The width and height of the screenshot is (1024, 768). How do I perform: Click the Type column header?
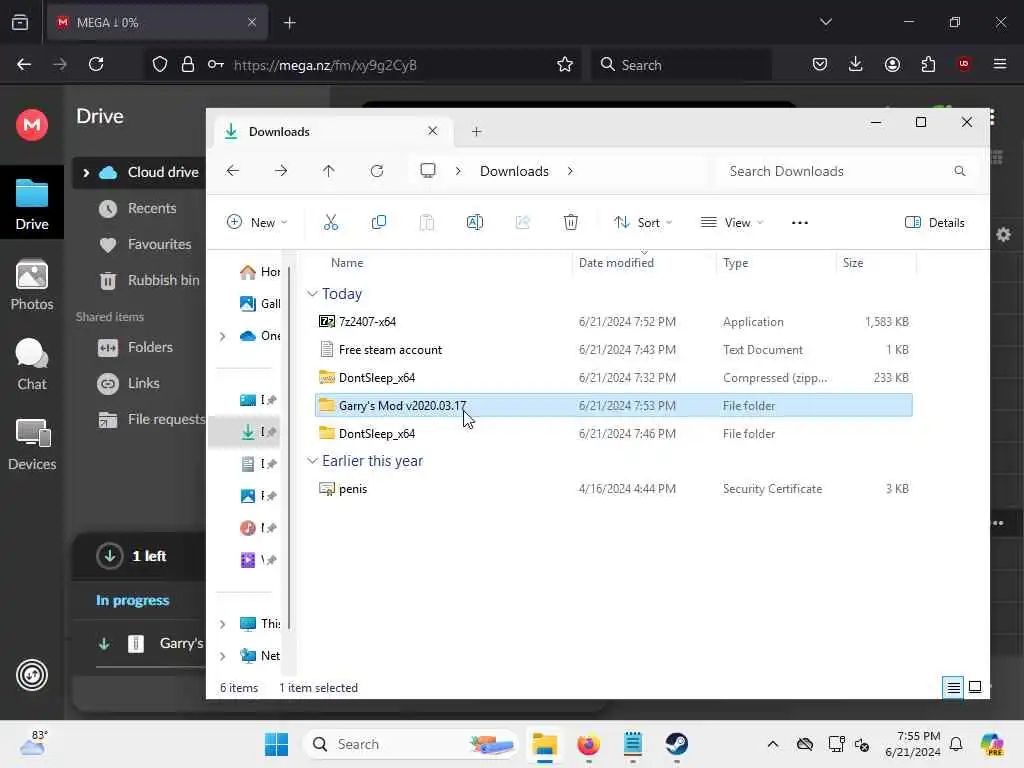pos(735,263)
